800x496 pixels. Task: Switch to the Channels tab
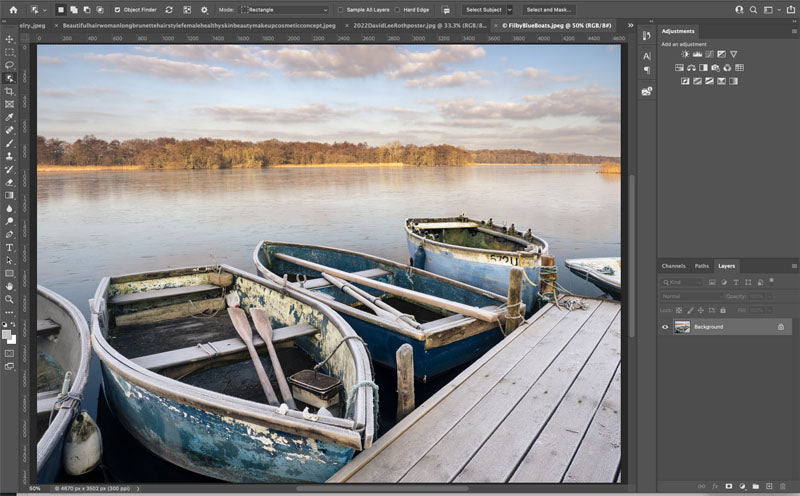tap(674, 266)
